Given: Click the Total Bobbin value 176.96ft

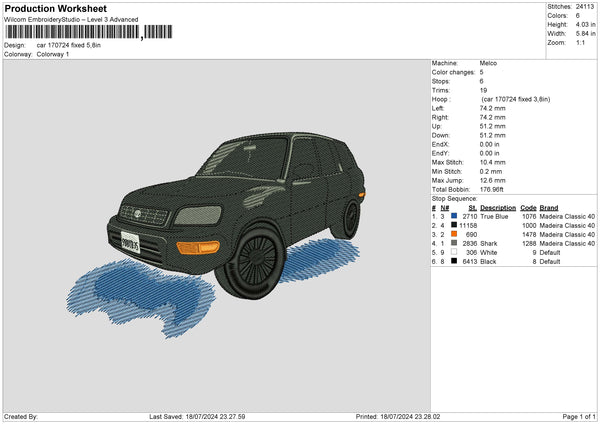Looking at the screenshot, I should pos(492,189).
